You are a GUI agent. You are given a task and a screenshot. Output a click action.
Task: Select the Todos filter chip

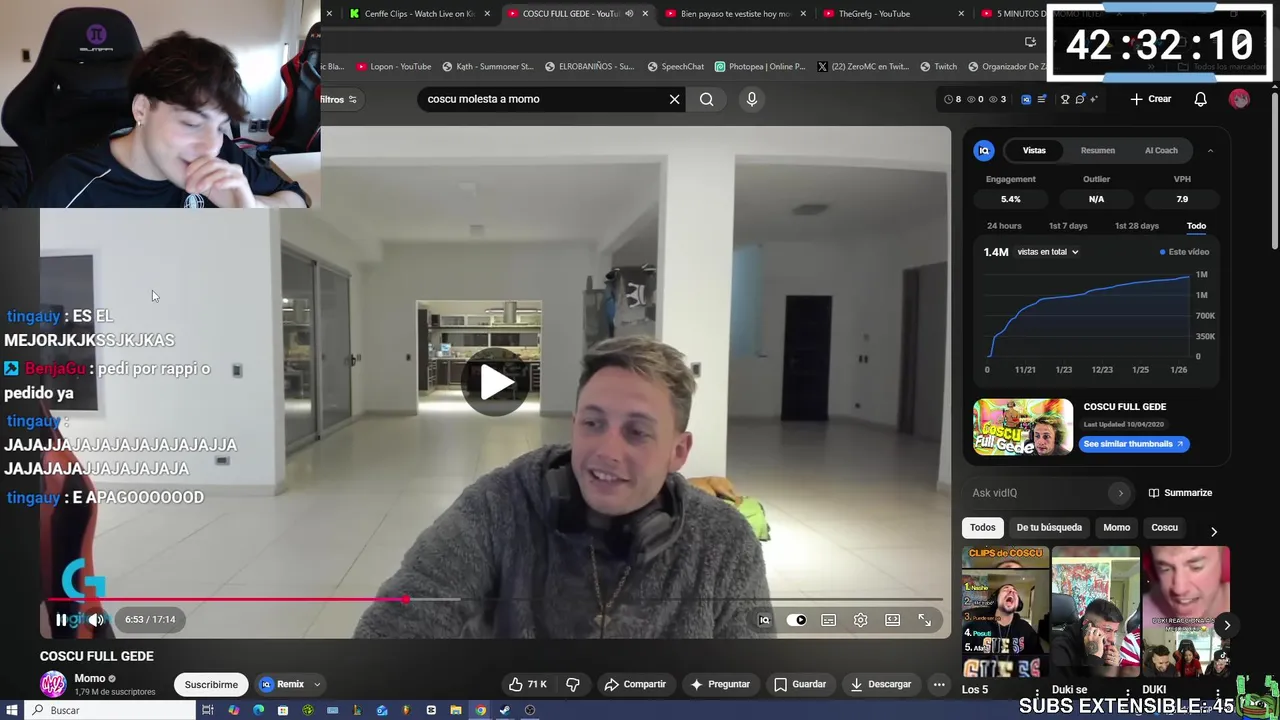pyautogui.click(x=982, y=527)
